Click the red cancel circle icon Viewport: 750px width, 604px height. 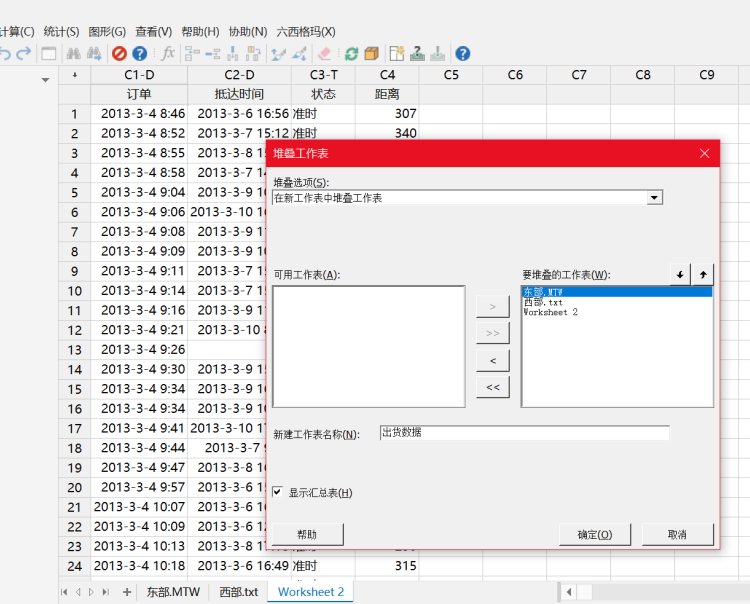tap(119, 54)
